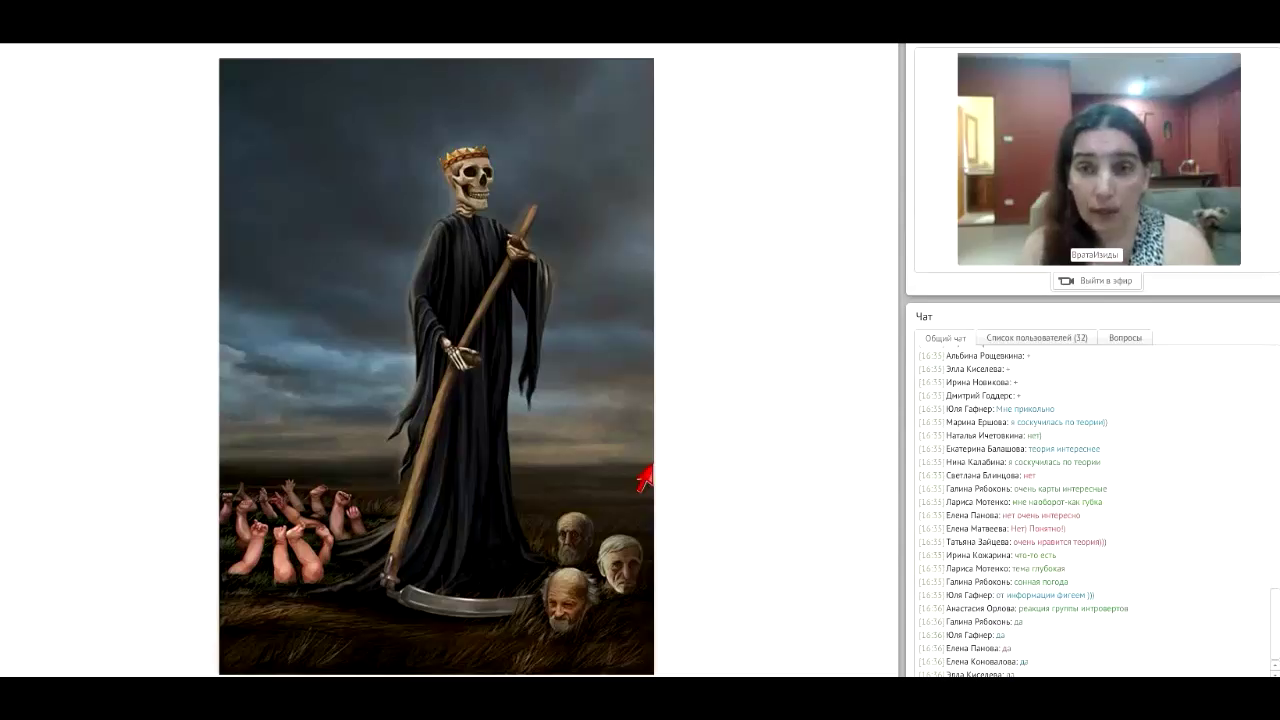
Task: Select Светлана Блинцова's chat message
Action: click(977, 476)
